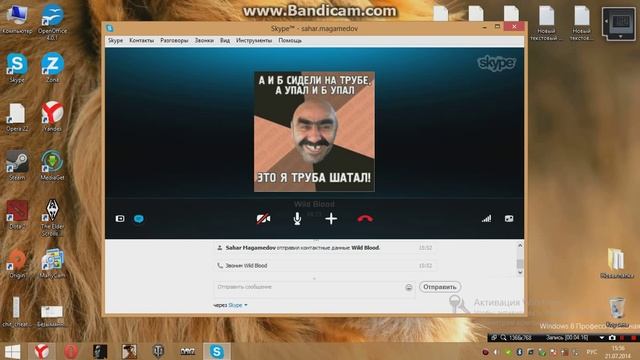The height and width of the screenshot is (360, 640).
Task: Open the desktop gadget panel at top right
Action: 619,23
